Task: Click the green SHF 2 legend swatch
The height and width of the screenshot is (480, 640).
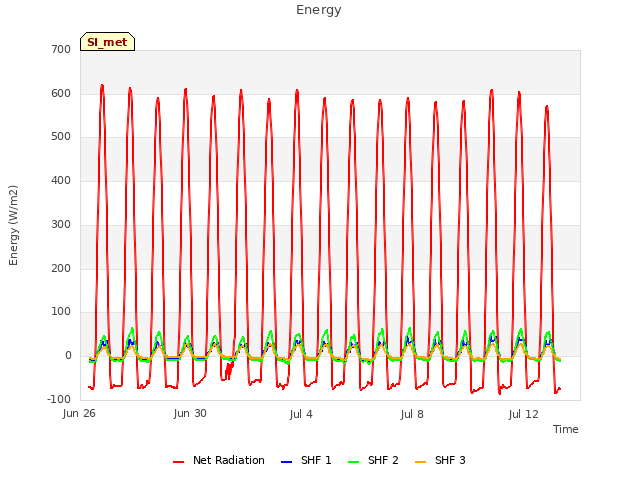Action: 353,462
